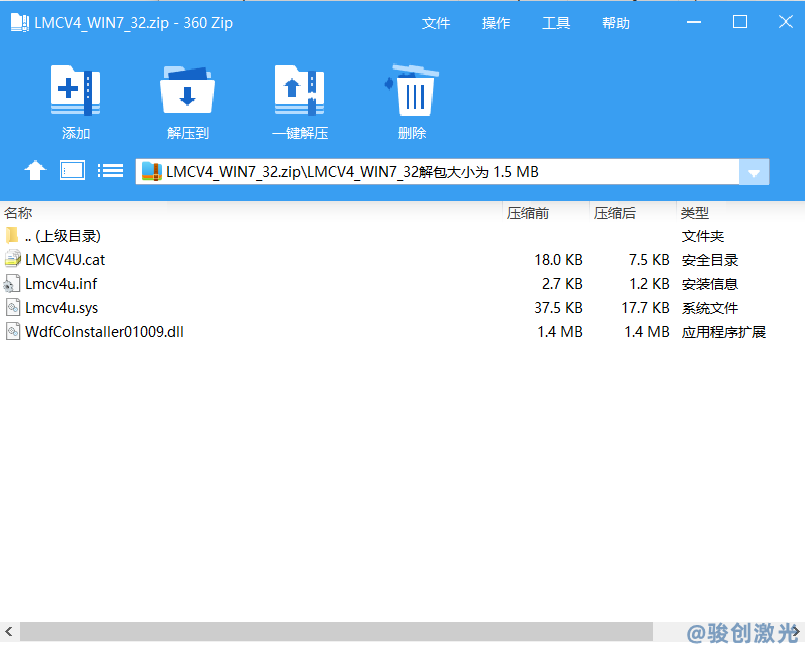The height and width of the screenshot is (647, 805).
Task: Click the 一键解压 one-click extract icon
Action: (x=299, y=90)
